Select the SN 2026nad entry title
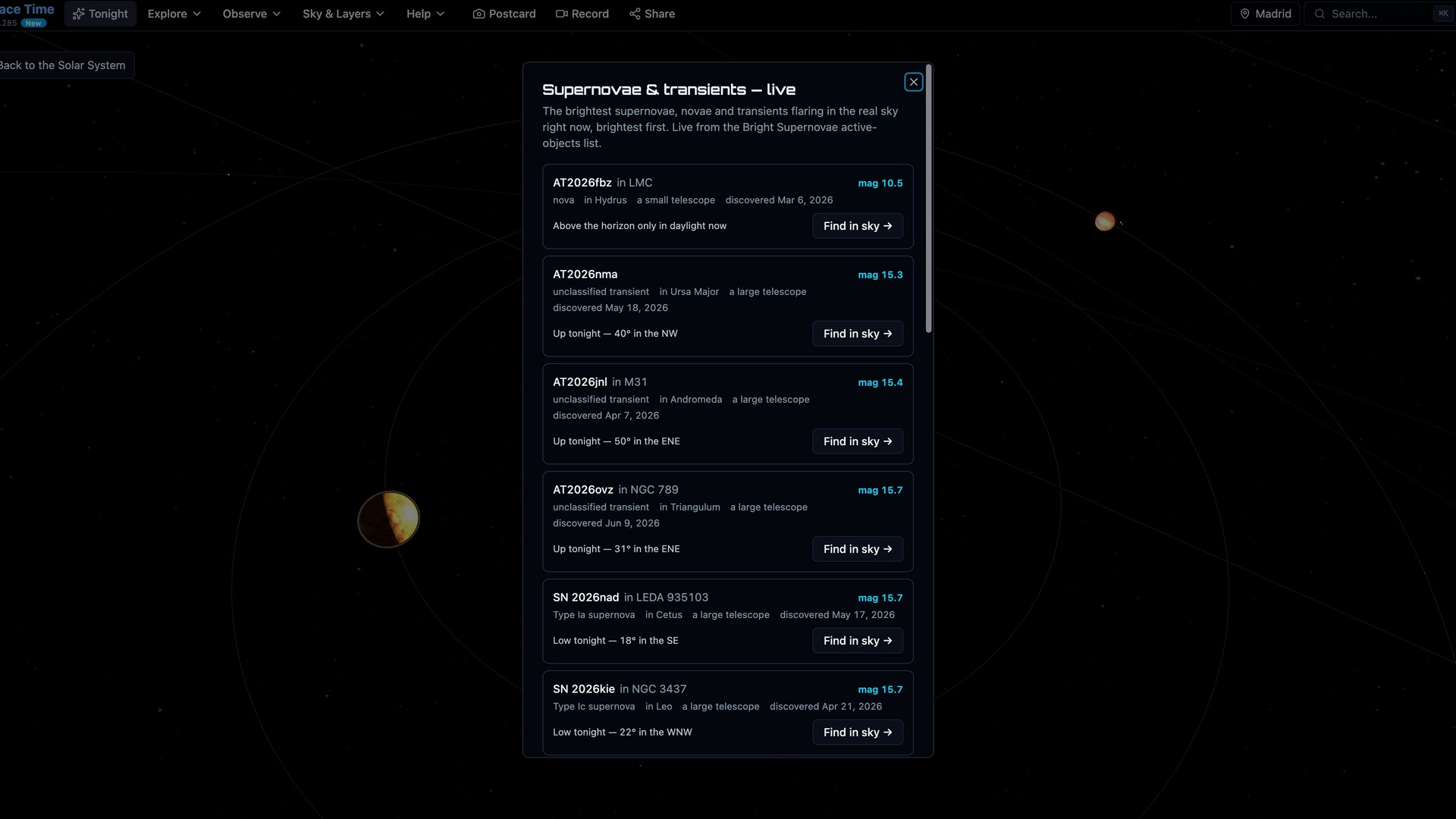Image resolution: width=1456 pixels, height=819 pixels. (x=585, y=598)
